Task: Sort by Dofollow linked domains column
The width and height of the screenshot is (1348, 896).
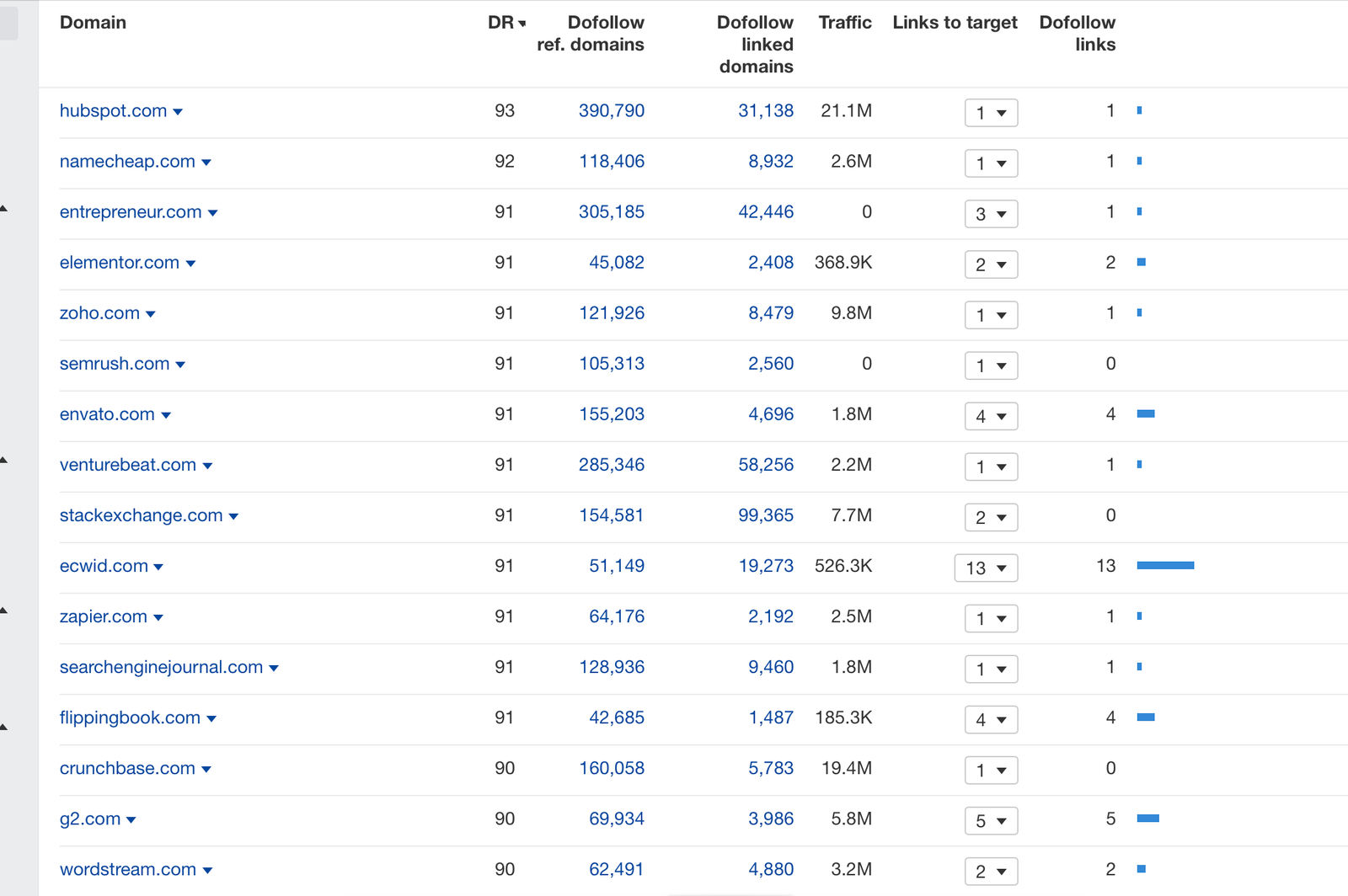Action: point(755,45)
